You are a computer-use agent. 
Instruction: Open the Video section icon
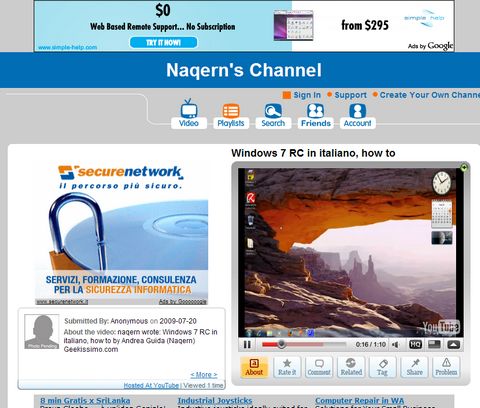[189, 114]
